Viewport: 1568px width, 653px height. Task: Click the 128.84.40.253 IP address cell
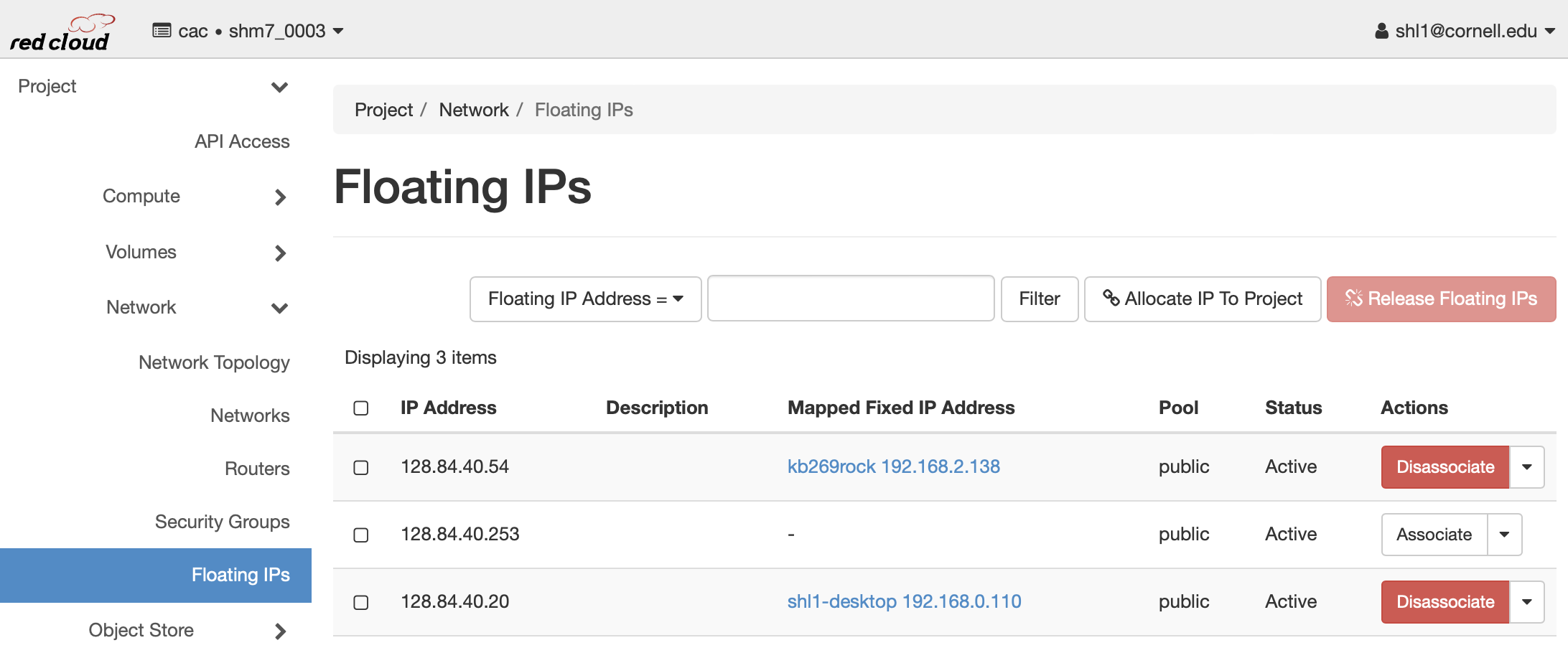coord(459,534)
